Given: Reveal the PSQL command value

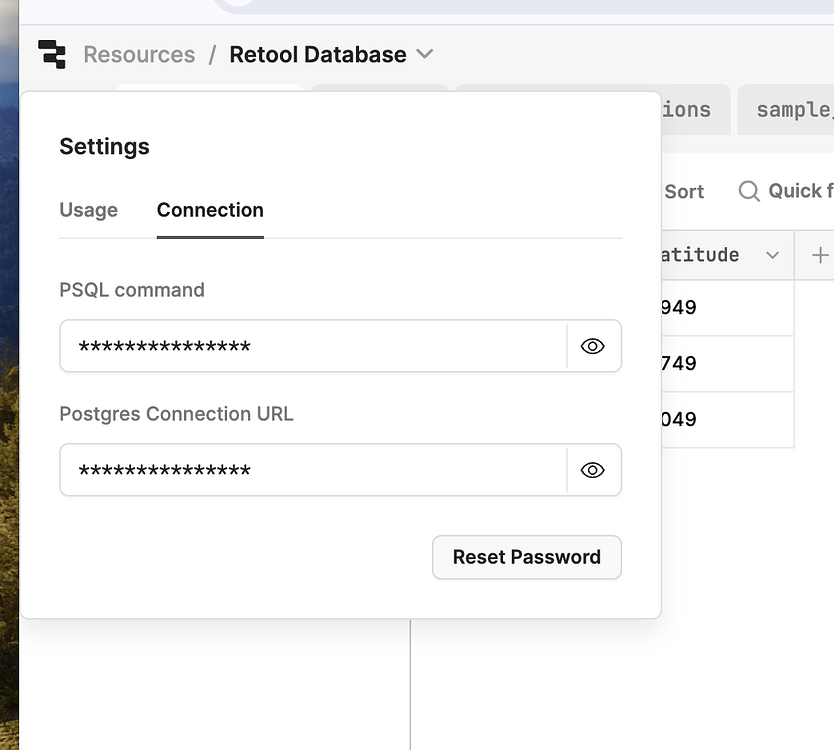Looking at the screenshot, I should (x=593, y=346).
